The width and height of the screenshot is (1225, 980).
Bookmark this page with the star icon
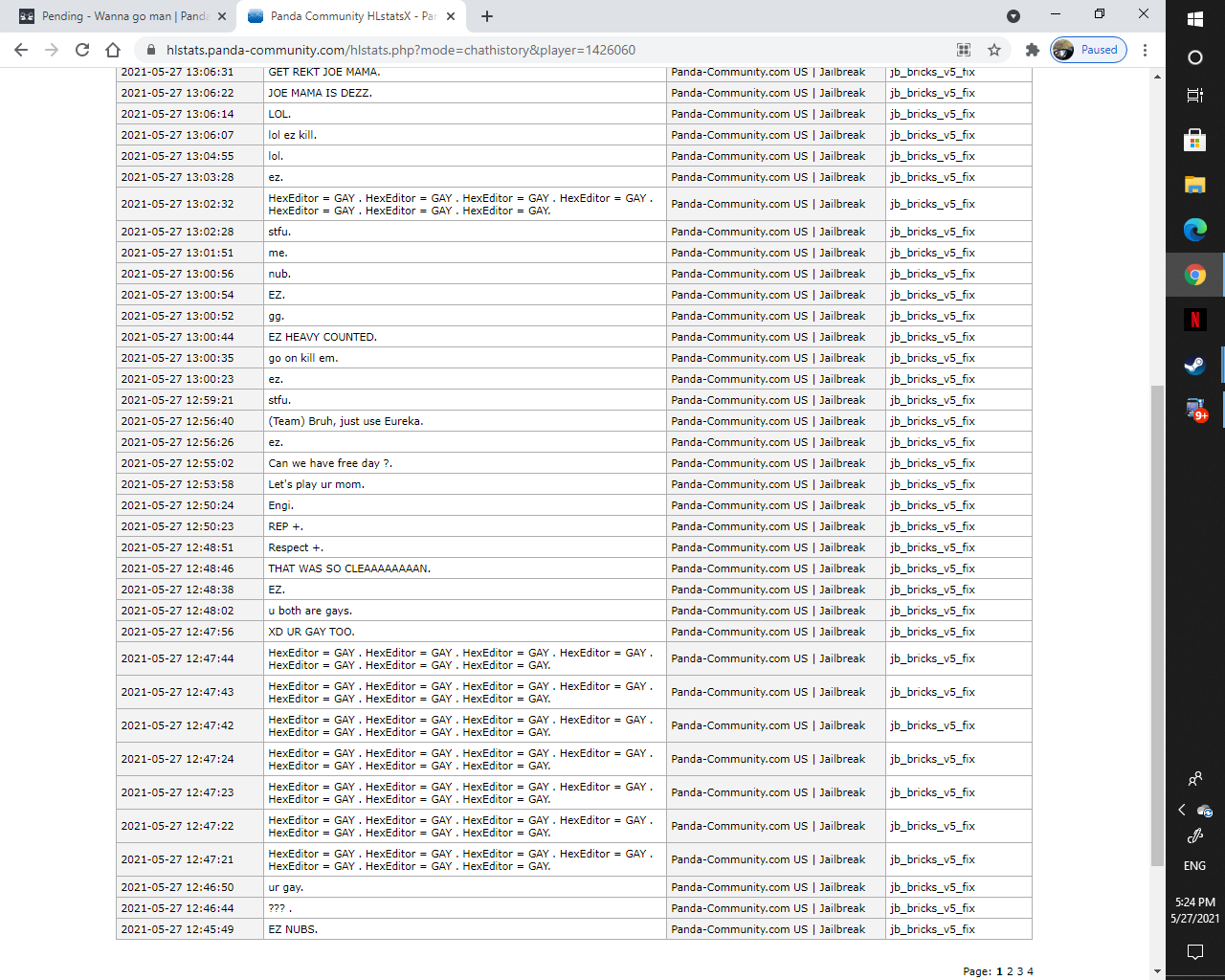pos(994,50)
